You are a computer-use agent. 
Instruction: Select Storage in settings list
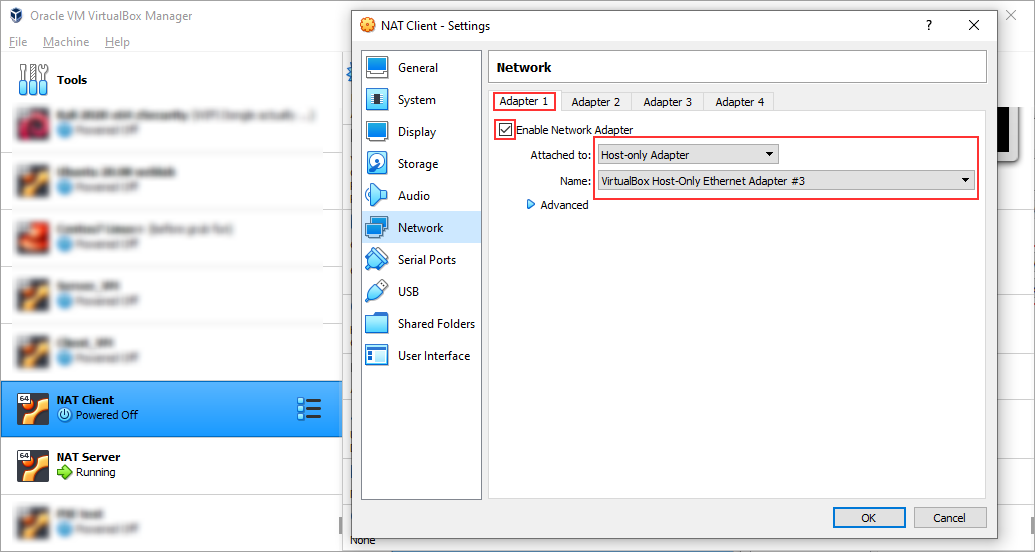point(418,164)
